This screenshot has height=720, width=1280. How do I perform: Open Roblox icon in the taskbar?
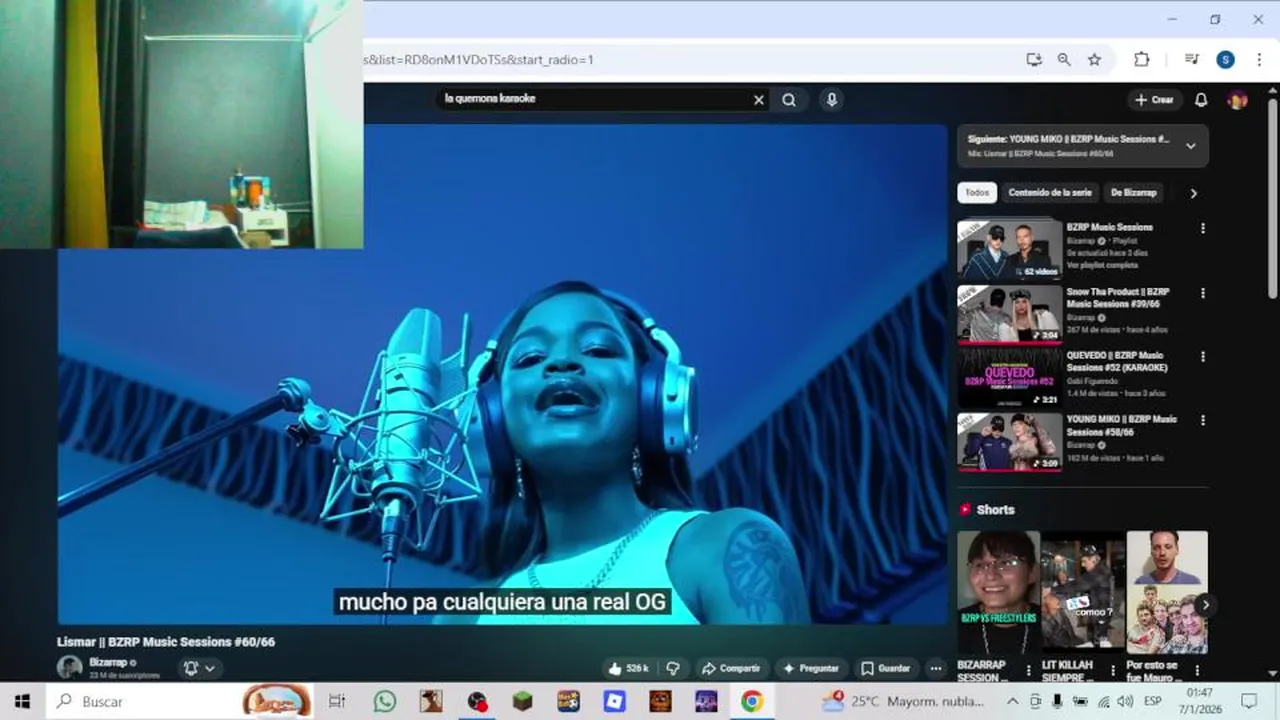615,702
